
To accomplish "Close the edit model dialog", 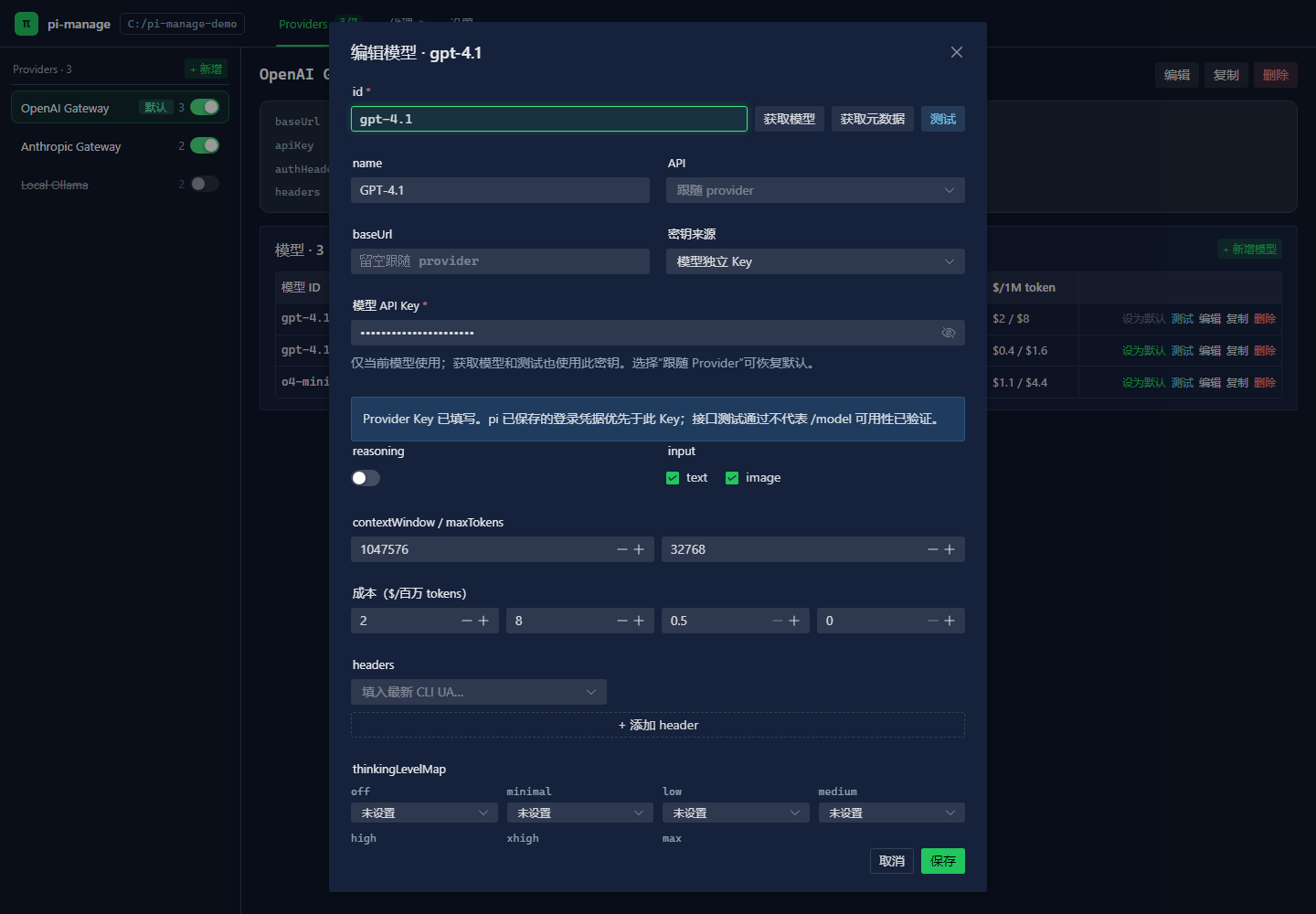I will 957,52.
